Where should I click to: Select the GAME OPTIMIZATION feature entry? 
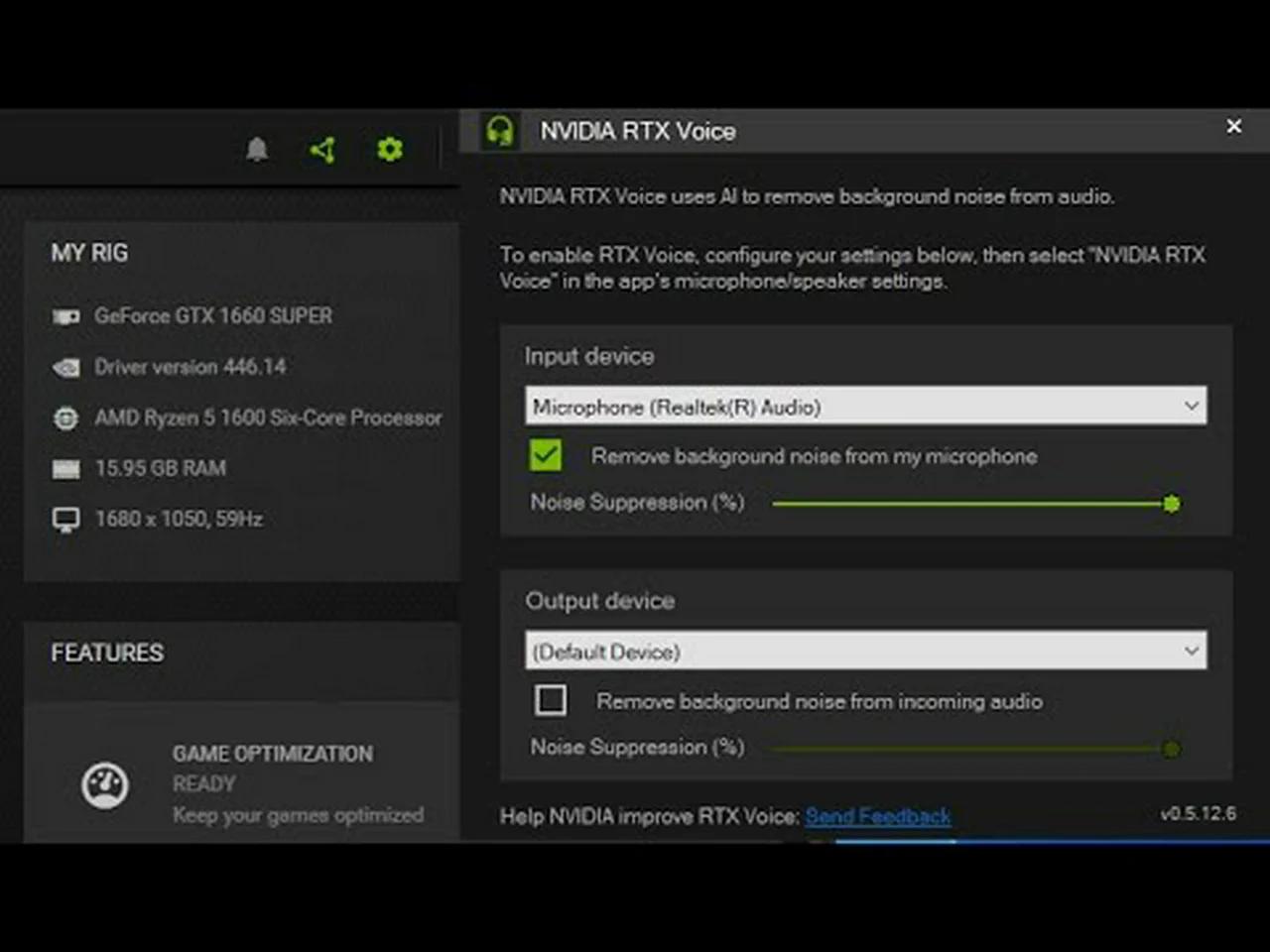(x=273, y=754)
